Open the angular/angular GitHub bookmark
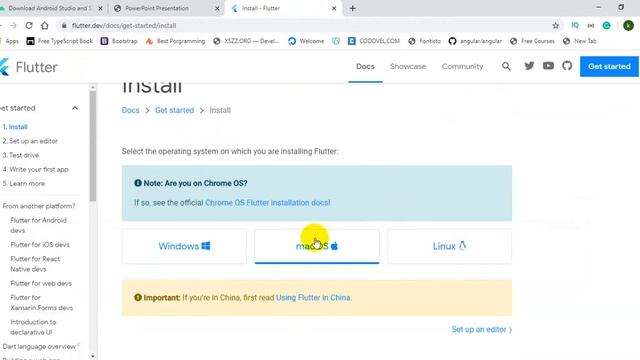 [x=475, y=41]
